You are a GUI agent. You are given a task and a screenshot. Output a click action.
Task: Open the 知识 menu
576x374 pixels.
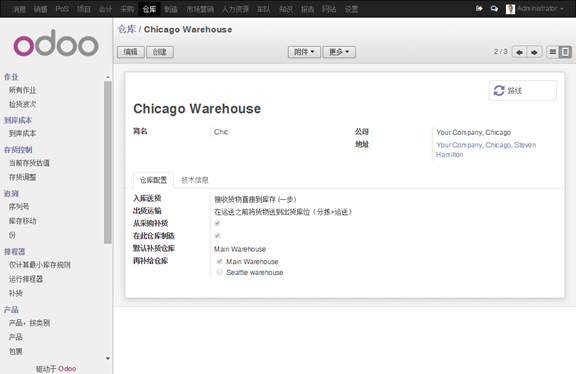pos(286,9)
